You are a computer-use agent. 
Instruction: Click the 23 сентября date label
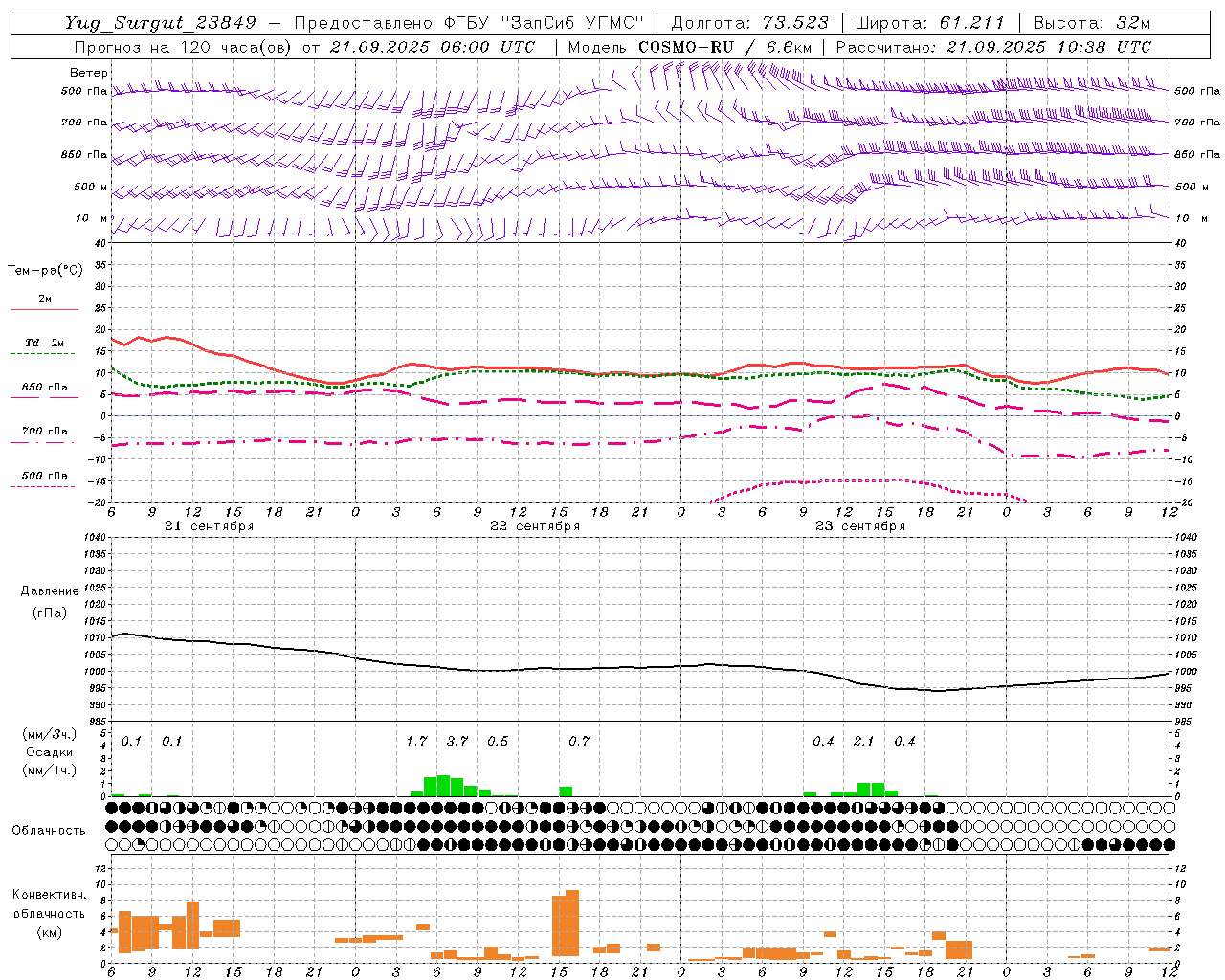(x=859, y=526)
